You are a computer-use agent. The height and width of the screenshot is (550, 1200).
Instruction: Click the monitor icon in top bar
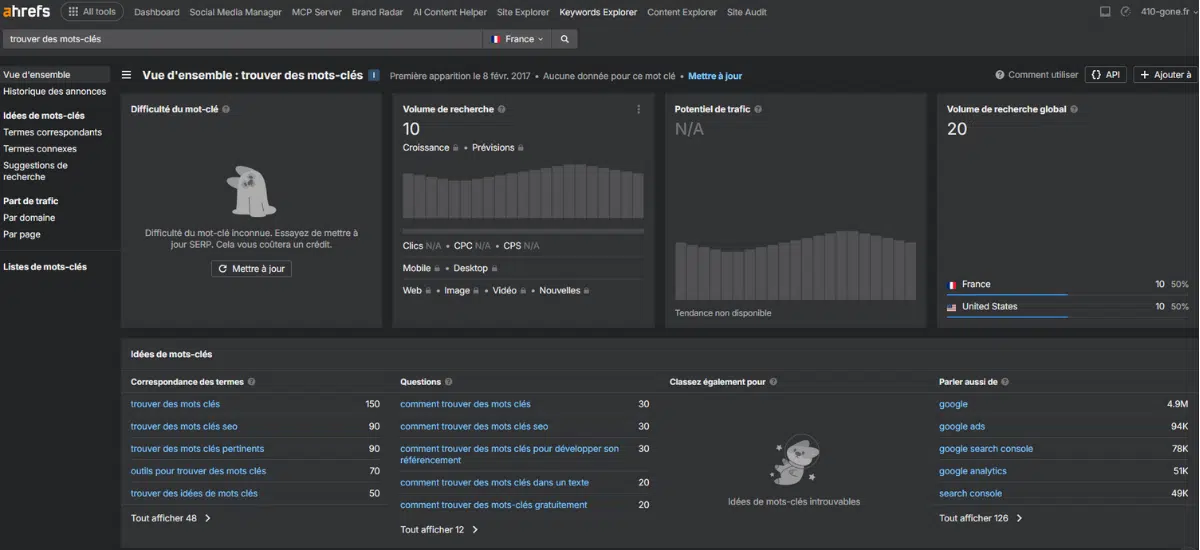1105,12
